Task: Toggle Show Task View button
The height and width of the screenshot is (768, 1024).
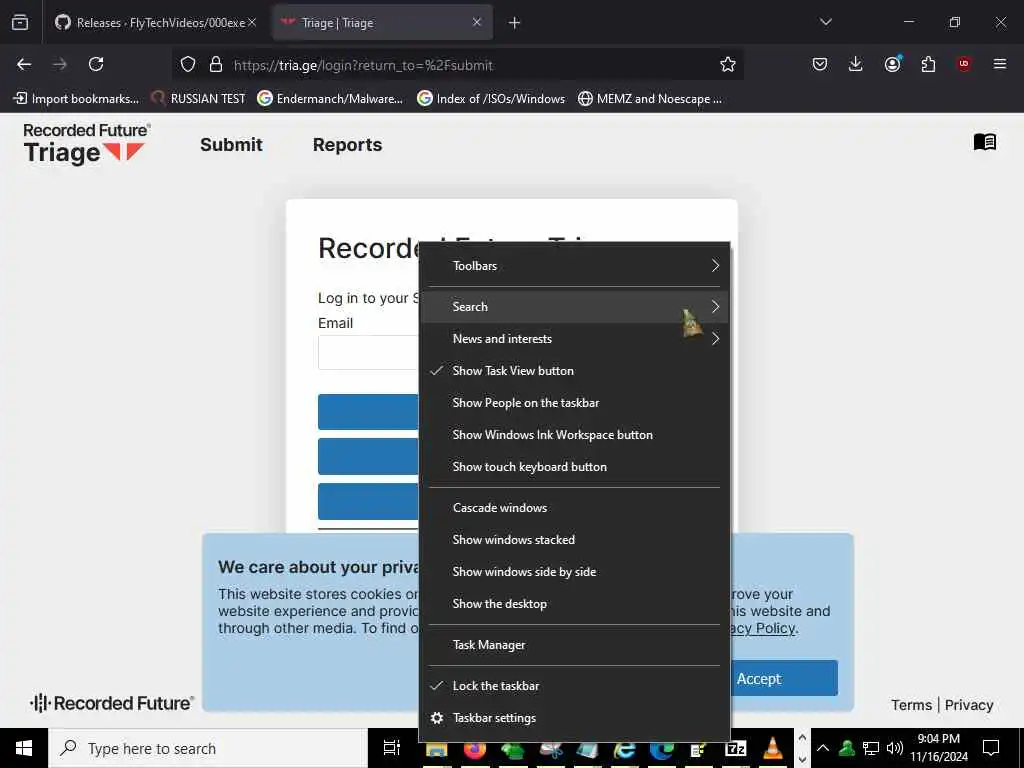Action: (x=574, y=370)
